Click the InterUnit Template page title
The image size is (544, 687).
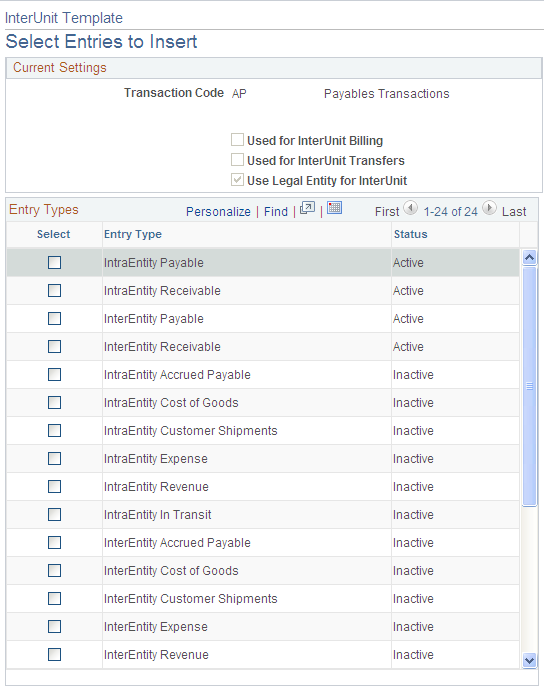[x=64, y=18]
